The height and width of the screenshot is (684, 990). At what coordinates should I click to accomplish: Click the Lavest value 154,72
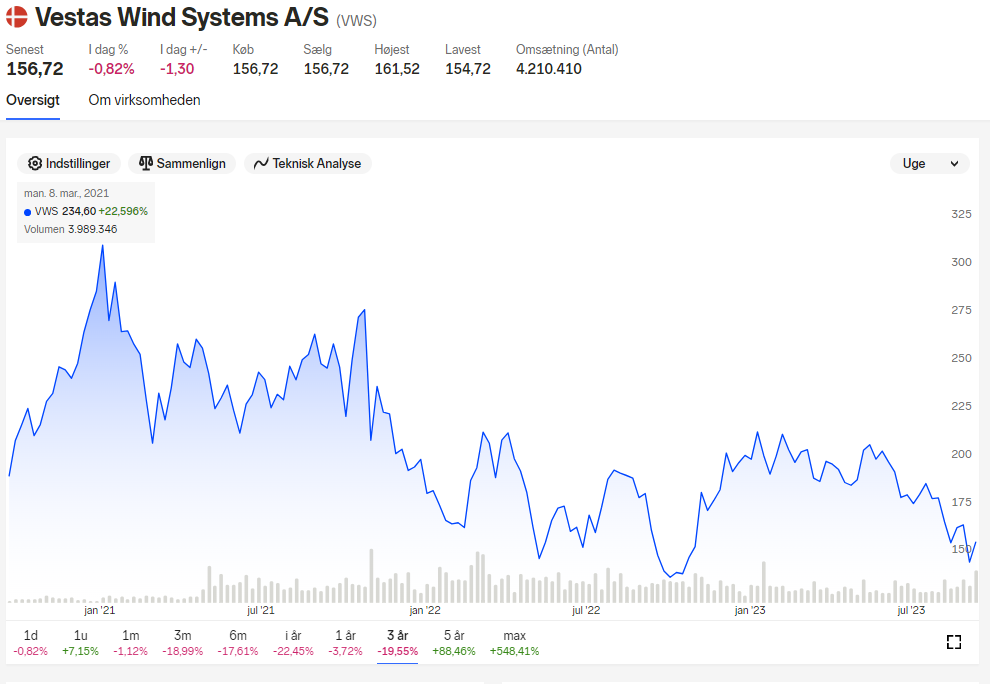point(468,69)
